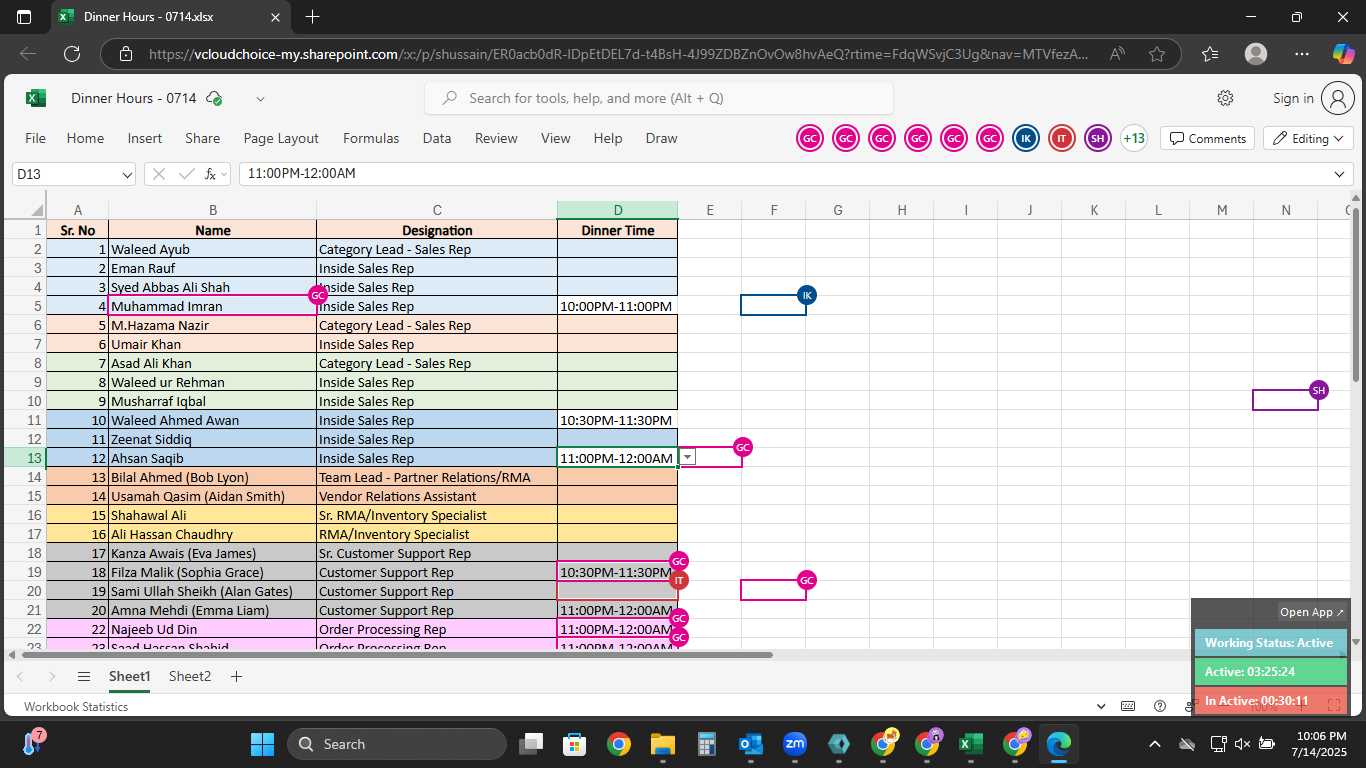The image size is (1366, 768).
Task: Add this page to favorites star icon
Action: 1157,54
